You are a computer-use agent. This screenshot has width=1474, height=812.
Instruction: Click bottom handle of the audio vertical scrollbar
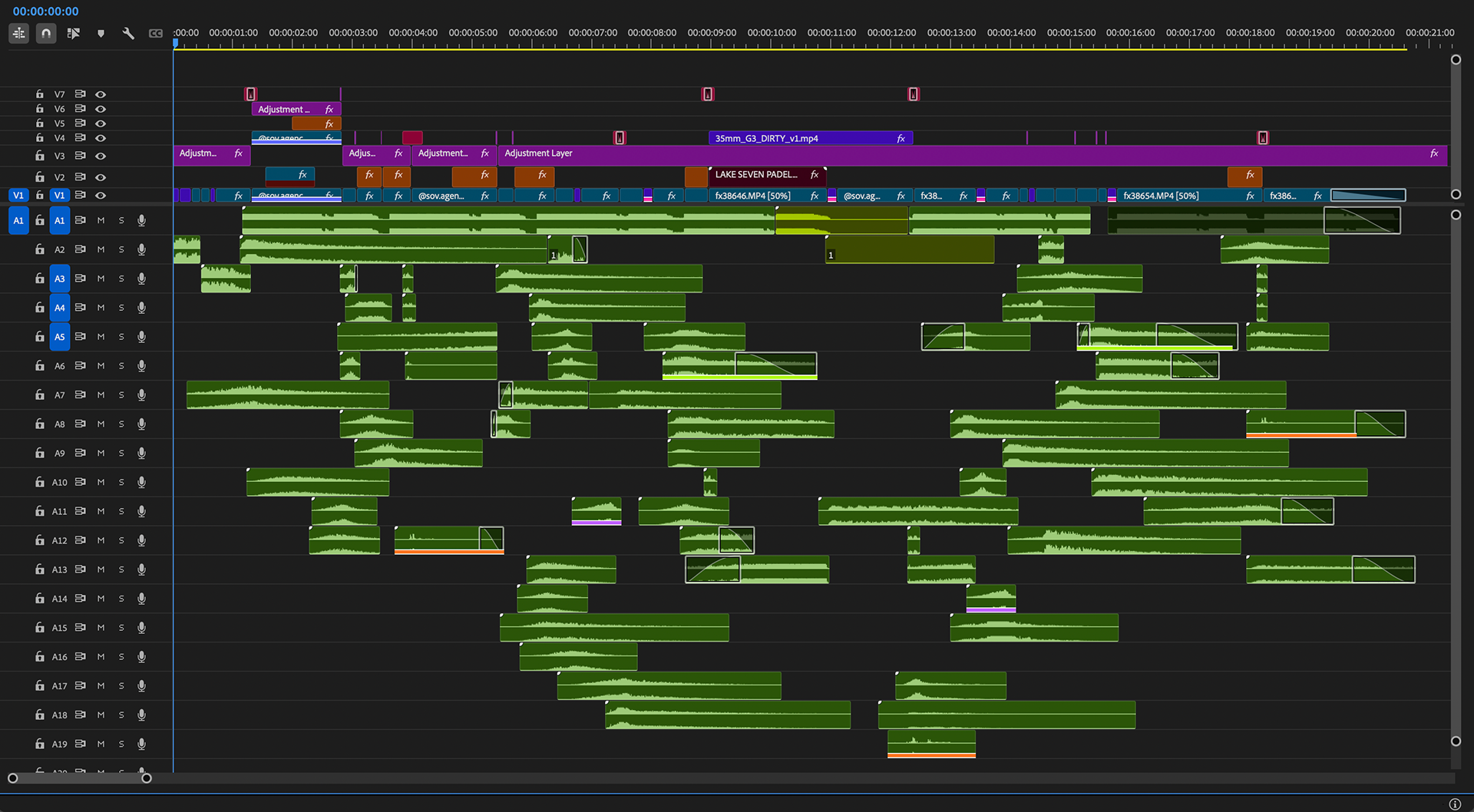(x=1456, y=741)
